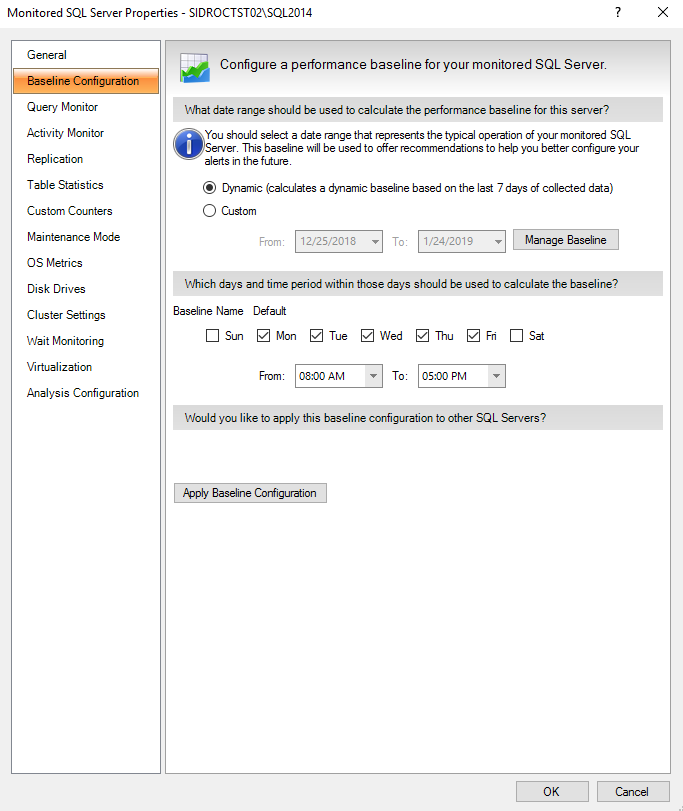
Task: Open Cluster Settings page
Action: 86,315
